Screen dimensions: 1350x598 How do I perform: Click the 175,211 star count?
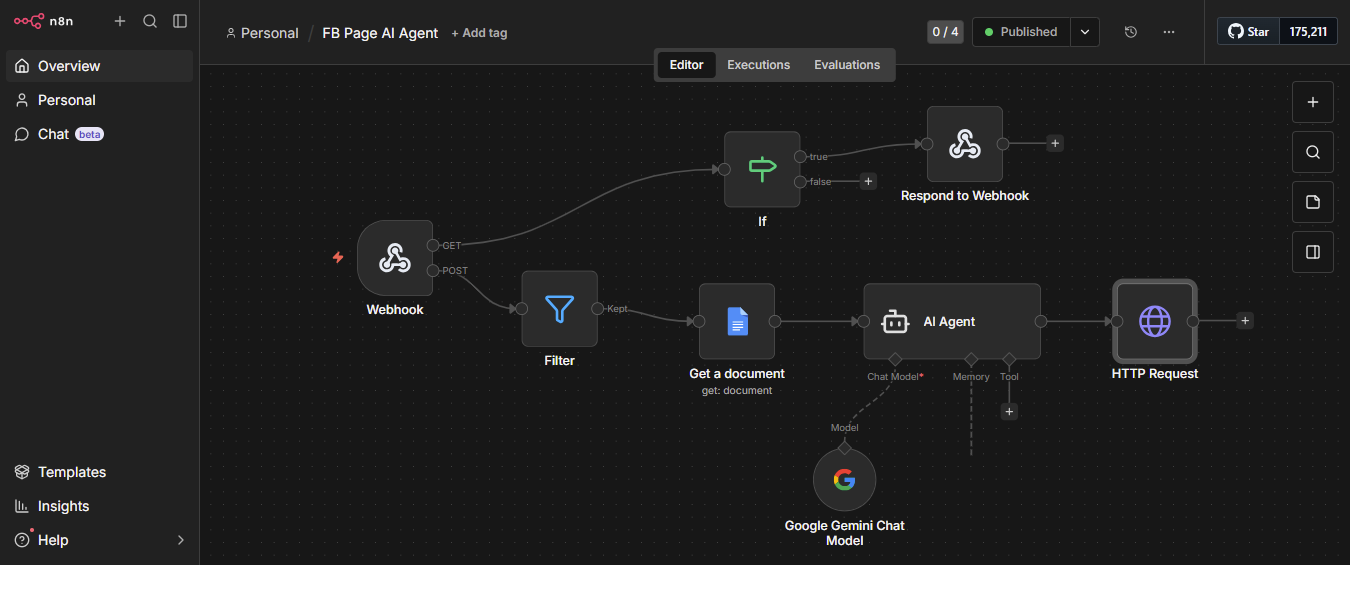tap(1308, 31)
